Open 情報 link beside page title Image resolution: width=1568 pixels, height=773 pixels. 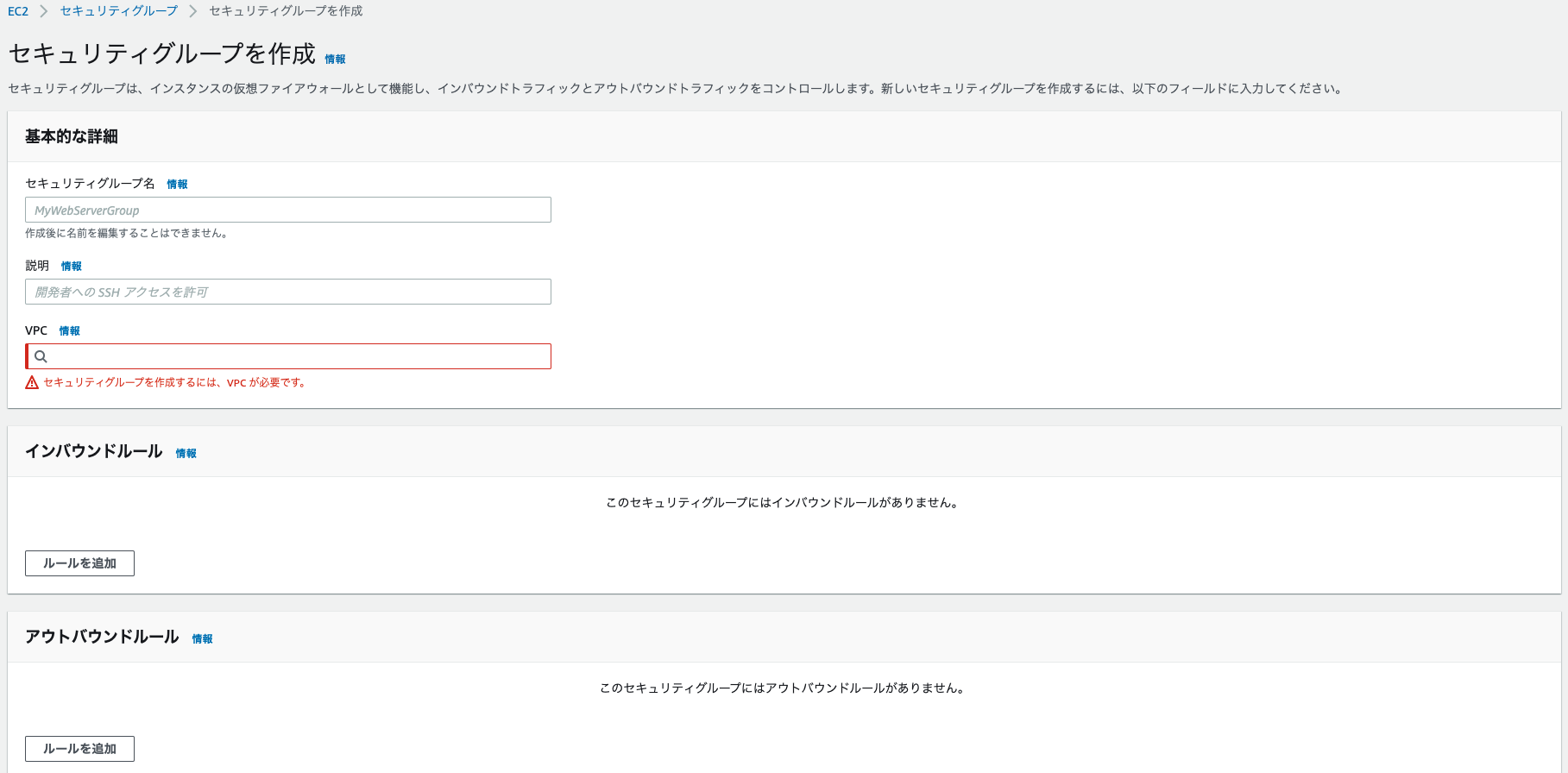pyautogui.click(x=335, y=60)
